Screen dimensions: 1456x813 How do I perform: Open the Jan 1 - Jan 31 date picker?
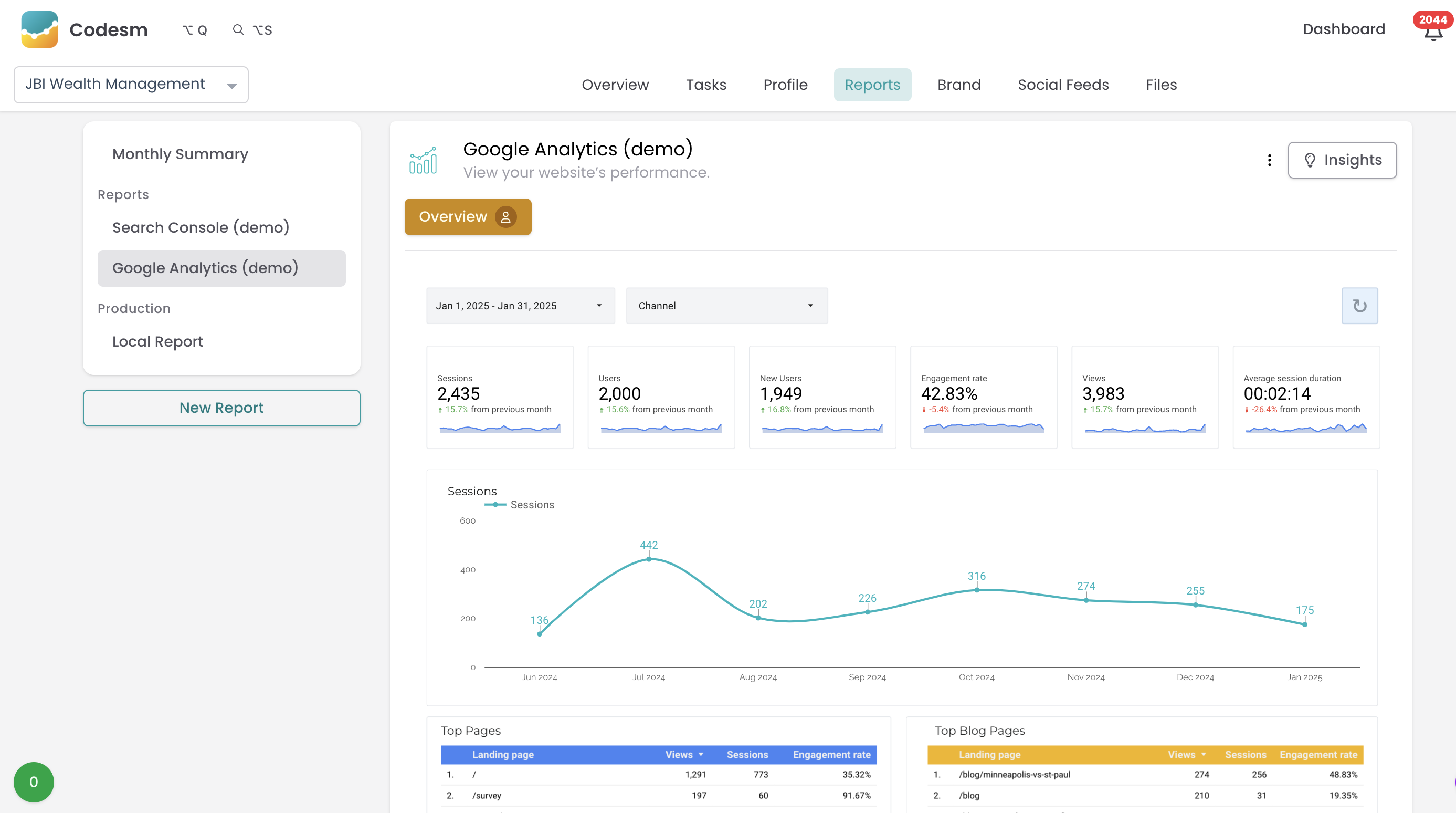(520, 305)
